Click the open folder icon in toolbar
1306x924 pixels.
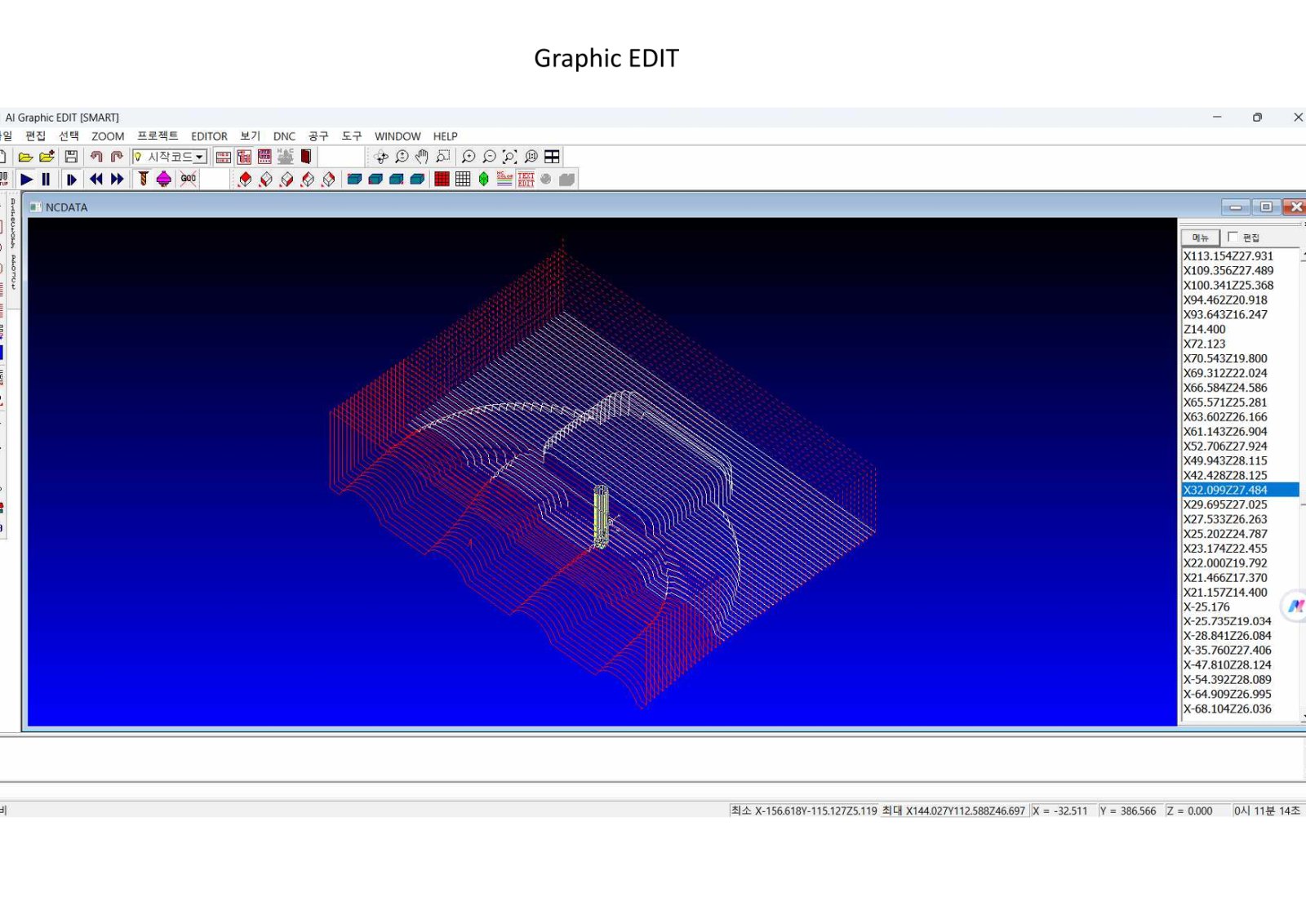pos(25,157)
